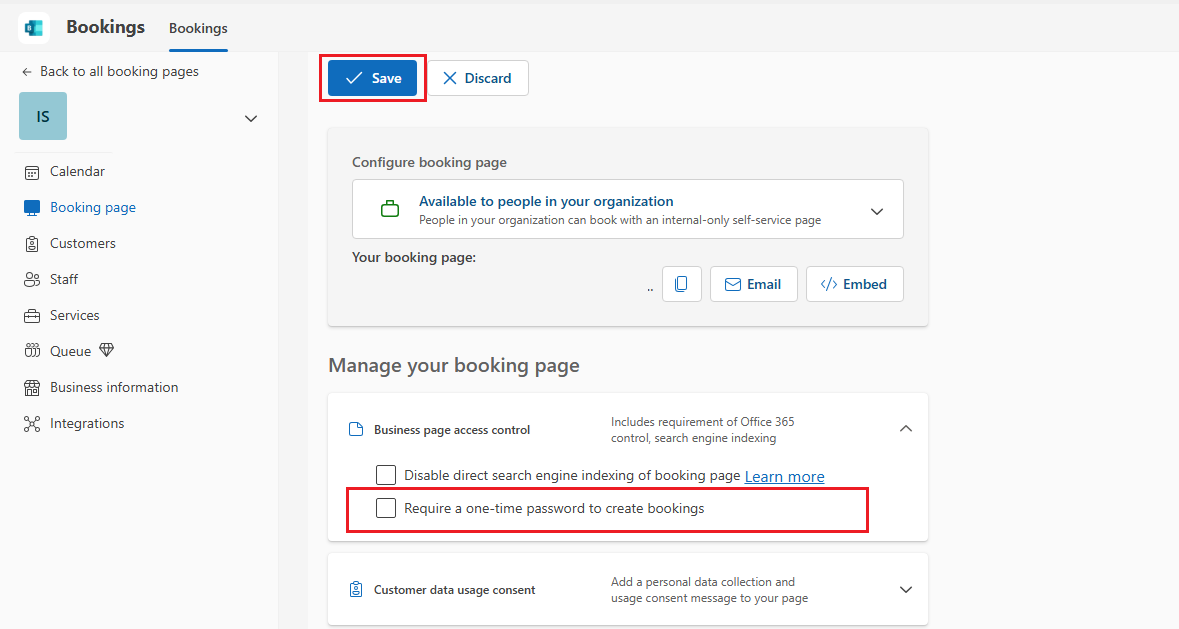The image size is (1179, 629).
Task: Expand the IS business chevron dropdown
Action: (251, 119)
